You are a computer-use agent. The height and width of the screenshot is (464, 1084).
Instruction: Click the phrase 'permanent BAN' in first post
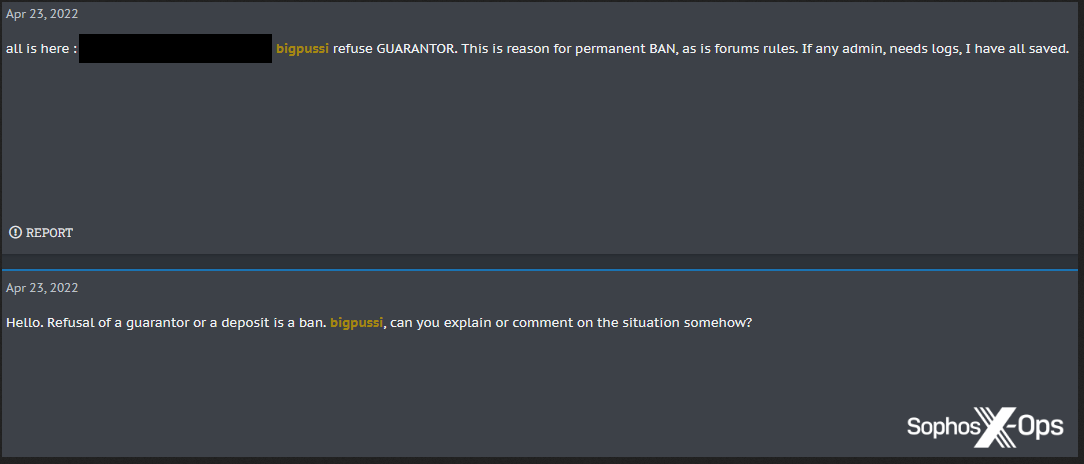(x=623, y=49)
